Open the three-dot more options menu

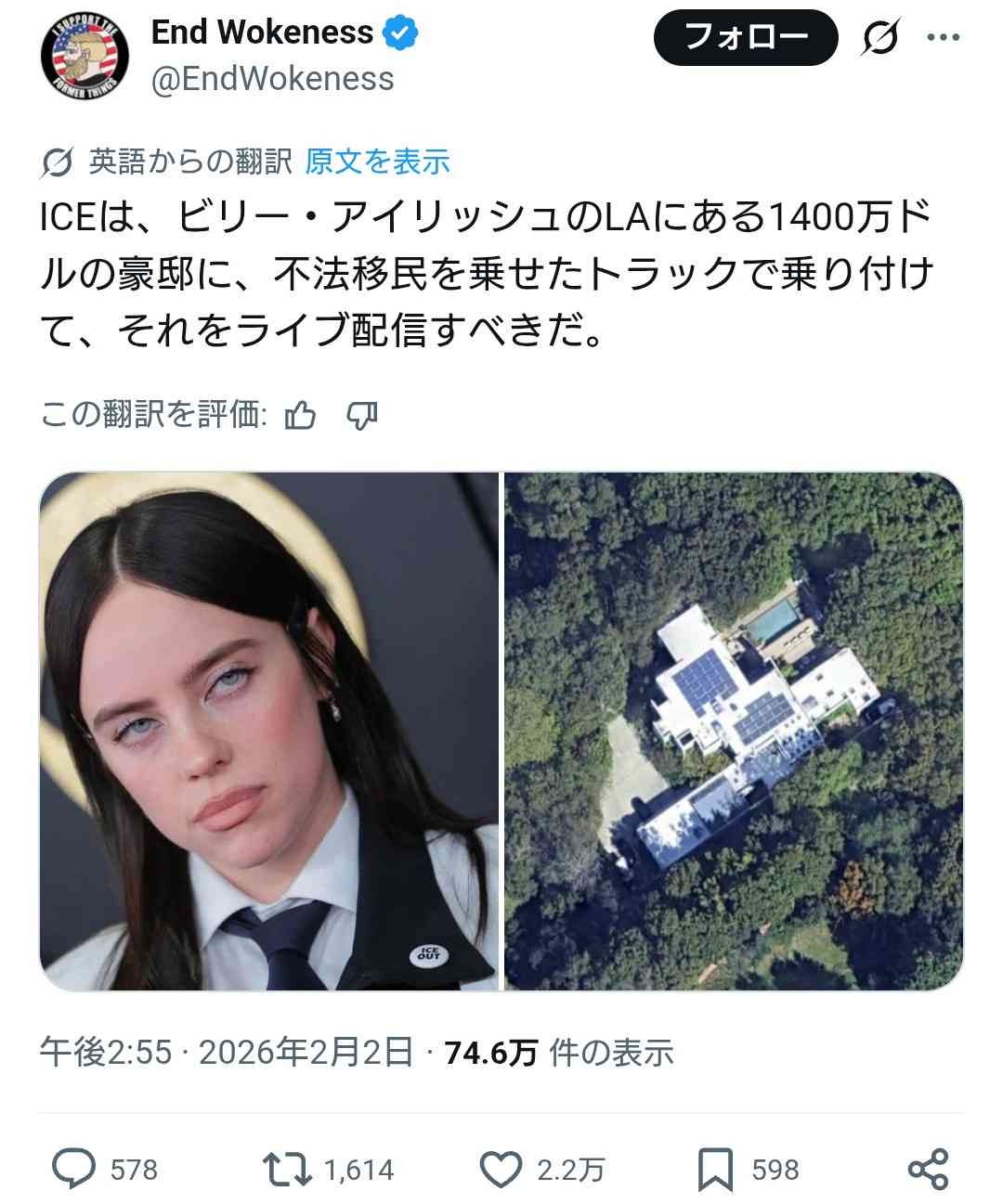click(x=944, y=38)
